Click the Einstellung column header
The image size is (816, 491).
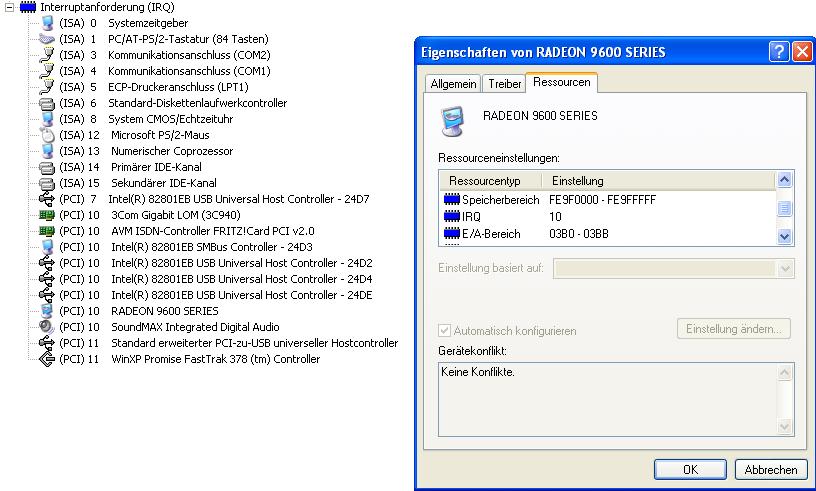tap(659, 181)
